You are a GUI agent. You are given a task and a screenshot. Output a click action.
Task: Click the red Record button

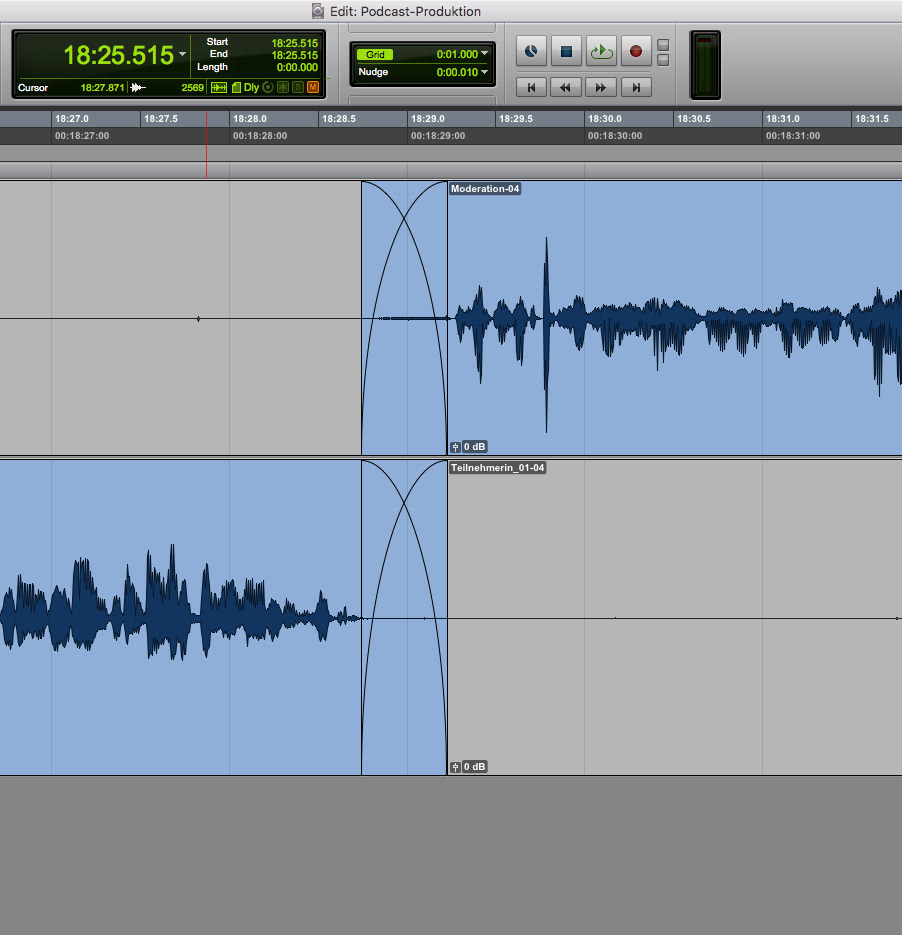point(635,51)
